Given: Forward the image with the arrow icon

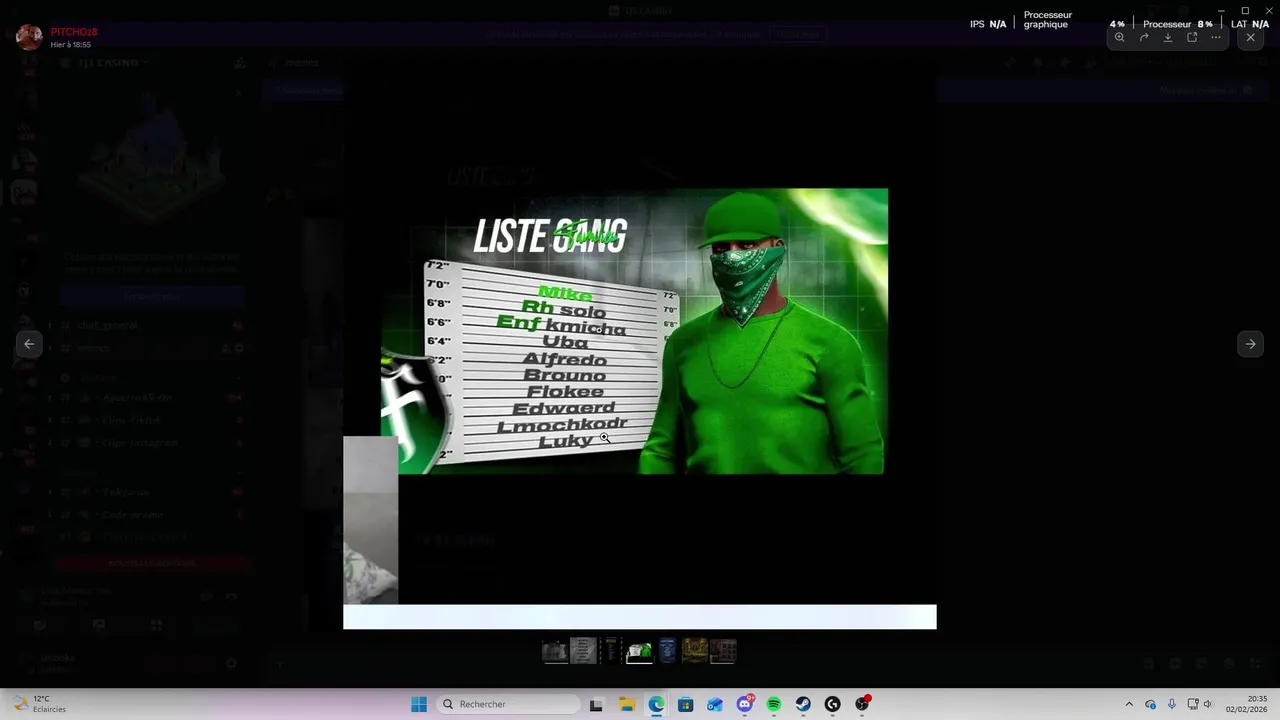Looking at the screenshot, I should pos(1144,37).
